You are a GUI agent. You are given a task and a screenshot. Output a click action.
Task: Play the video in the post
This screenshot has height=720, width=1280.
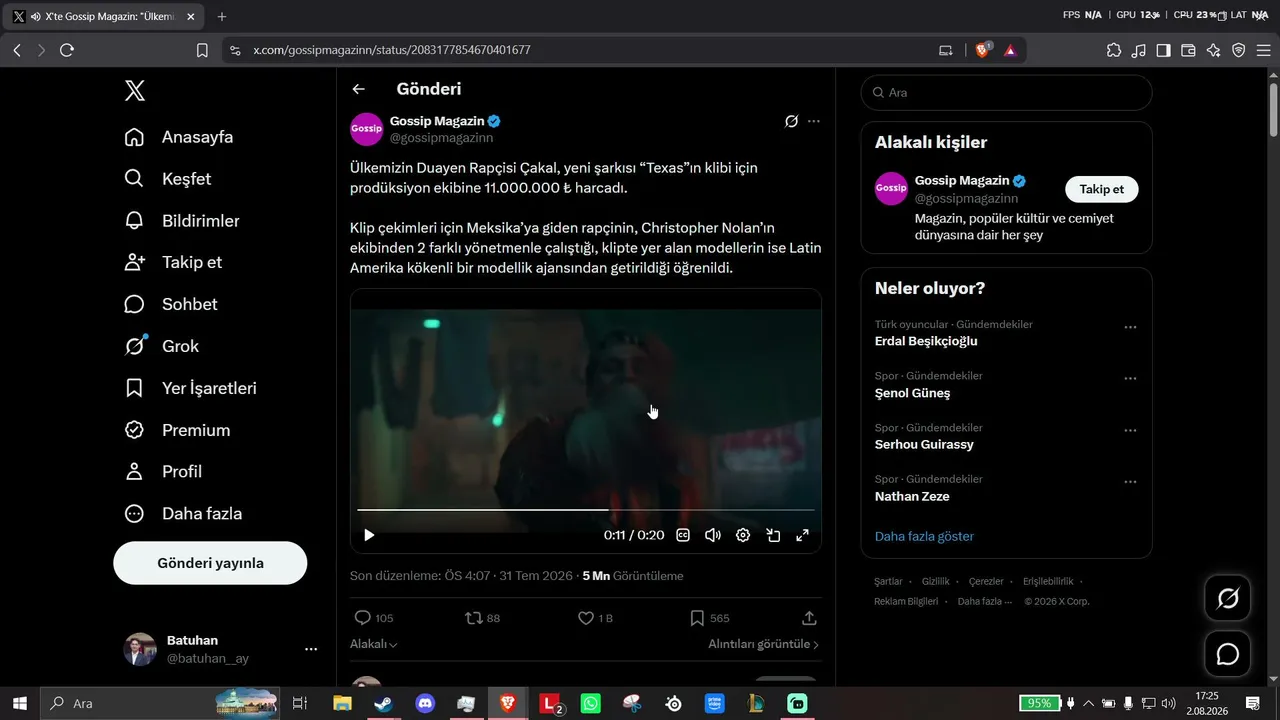point(369,535)
